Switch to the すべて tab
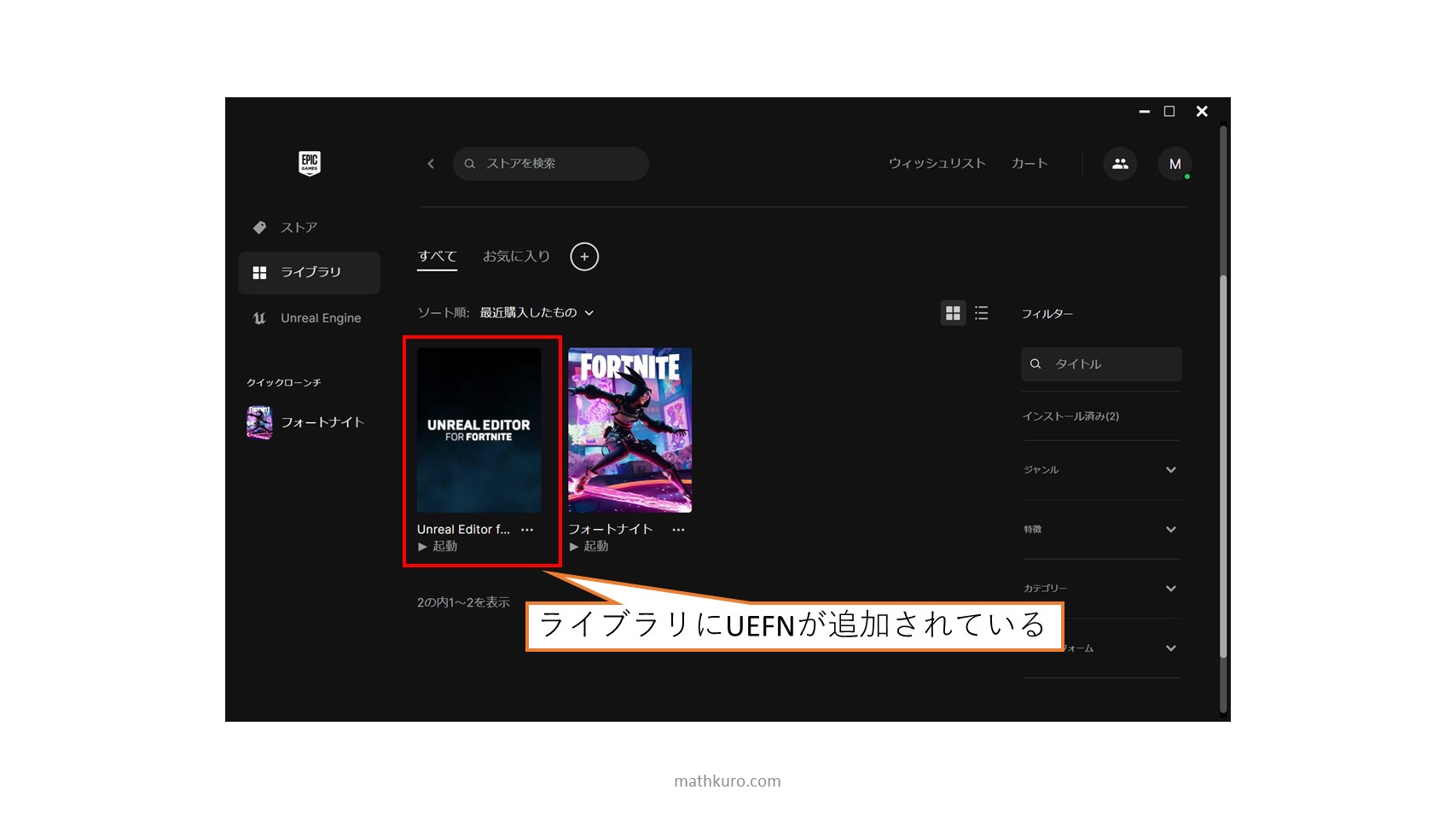Screen dimensions: 1456x819 [x=437, y=257]
